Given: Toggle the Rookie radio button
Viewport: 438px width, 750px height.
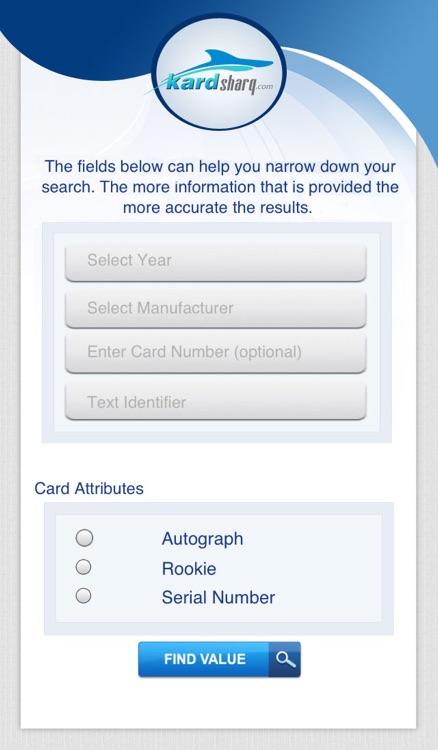Looking at the screenshot, I should [84, 567].
